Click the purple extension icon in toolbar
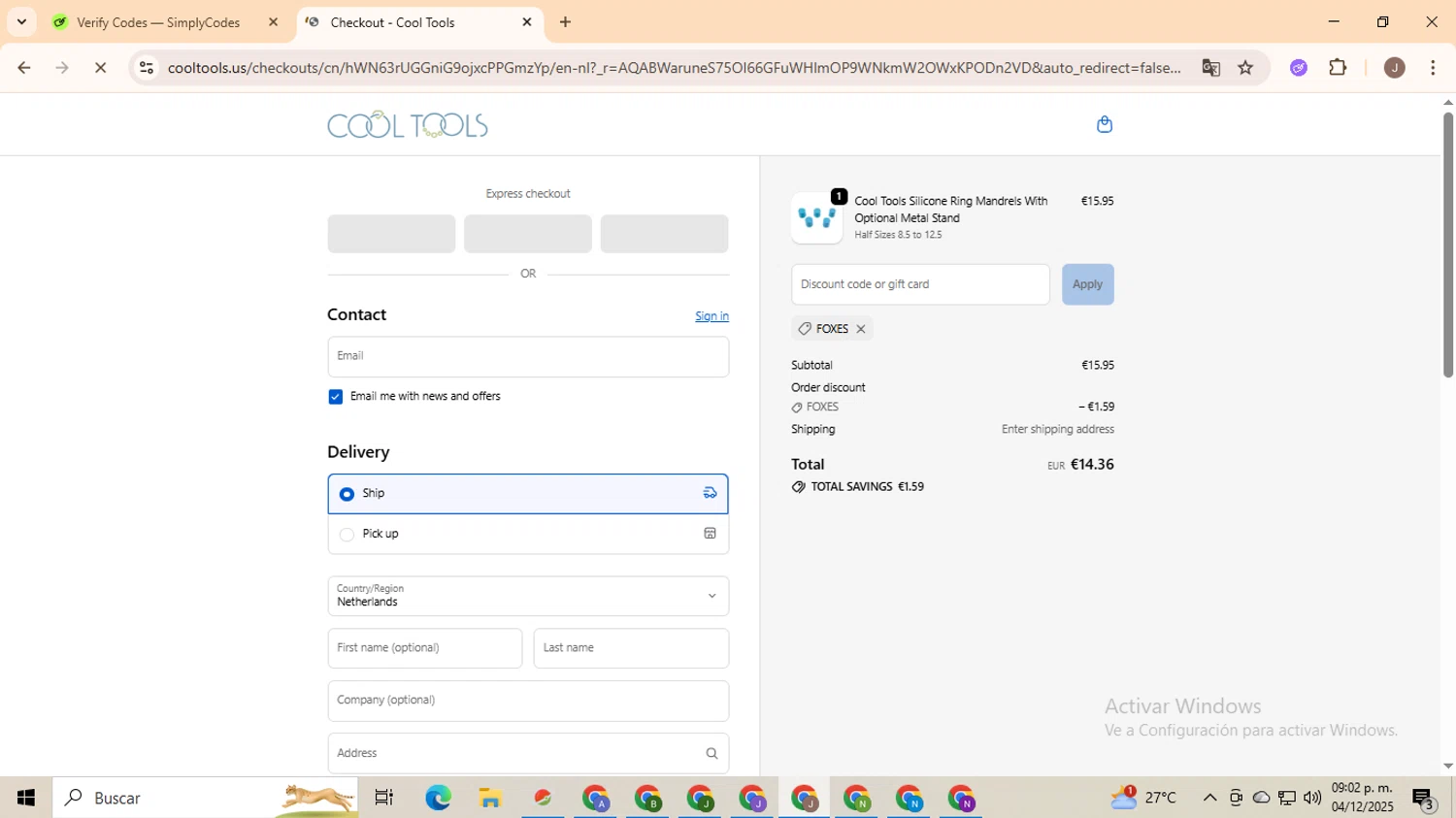This screenshot has height=818, width=1456. click(1299, 68)
